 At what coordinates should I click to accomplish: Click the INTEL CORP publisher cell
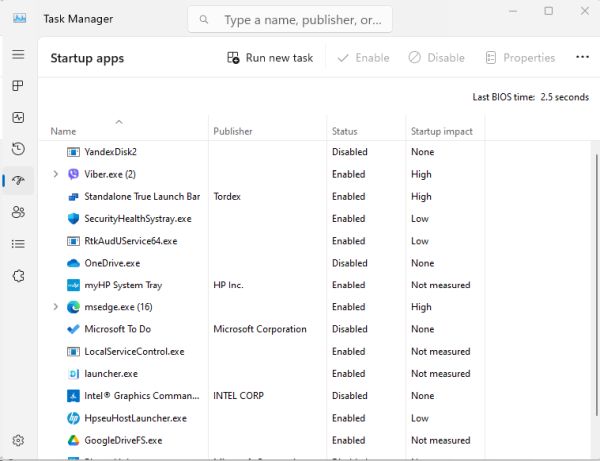238,396
